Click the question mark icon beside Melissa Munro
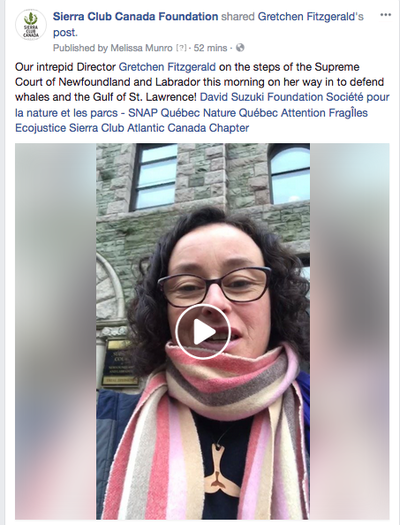This screenshot has width=400, height=525. click(x=181, y=48)
